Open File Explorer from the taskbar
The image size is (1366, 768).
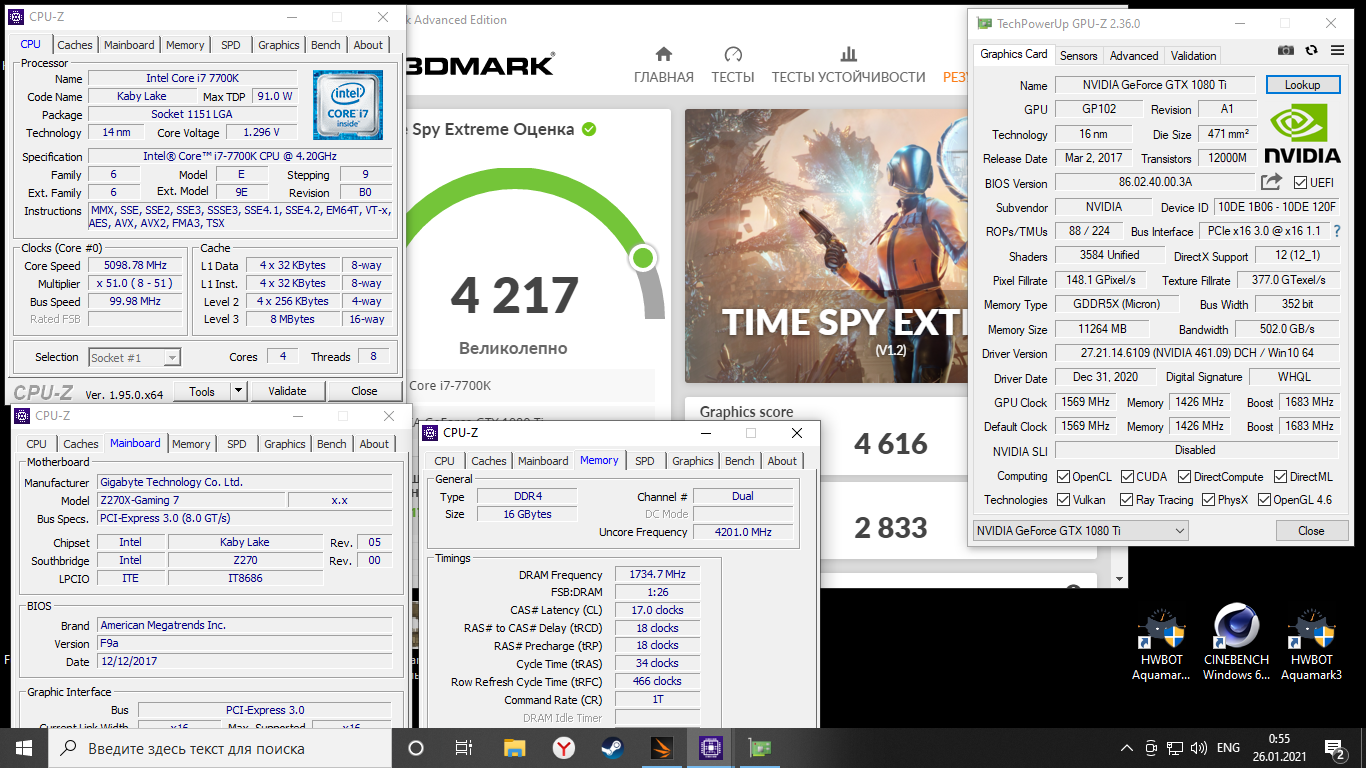click(514, 747)
